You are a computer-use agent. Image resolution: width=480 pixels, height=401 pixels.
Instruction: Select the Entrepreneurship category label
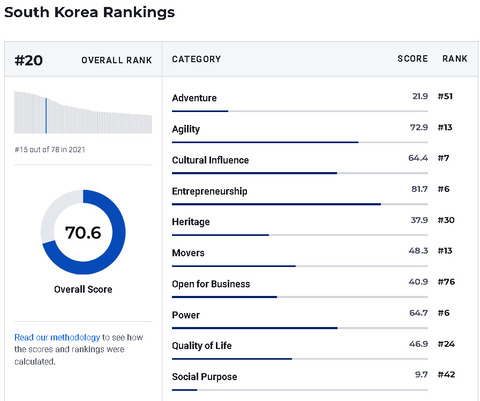210,191
